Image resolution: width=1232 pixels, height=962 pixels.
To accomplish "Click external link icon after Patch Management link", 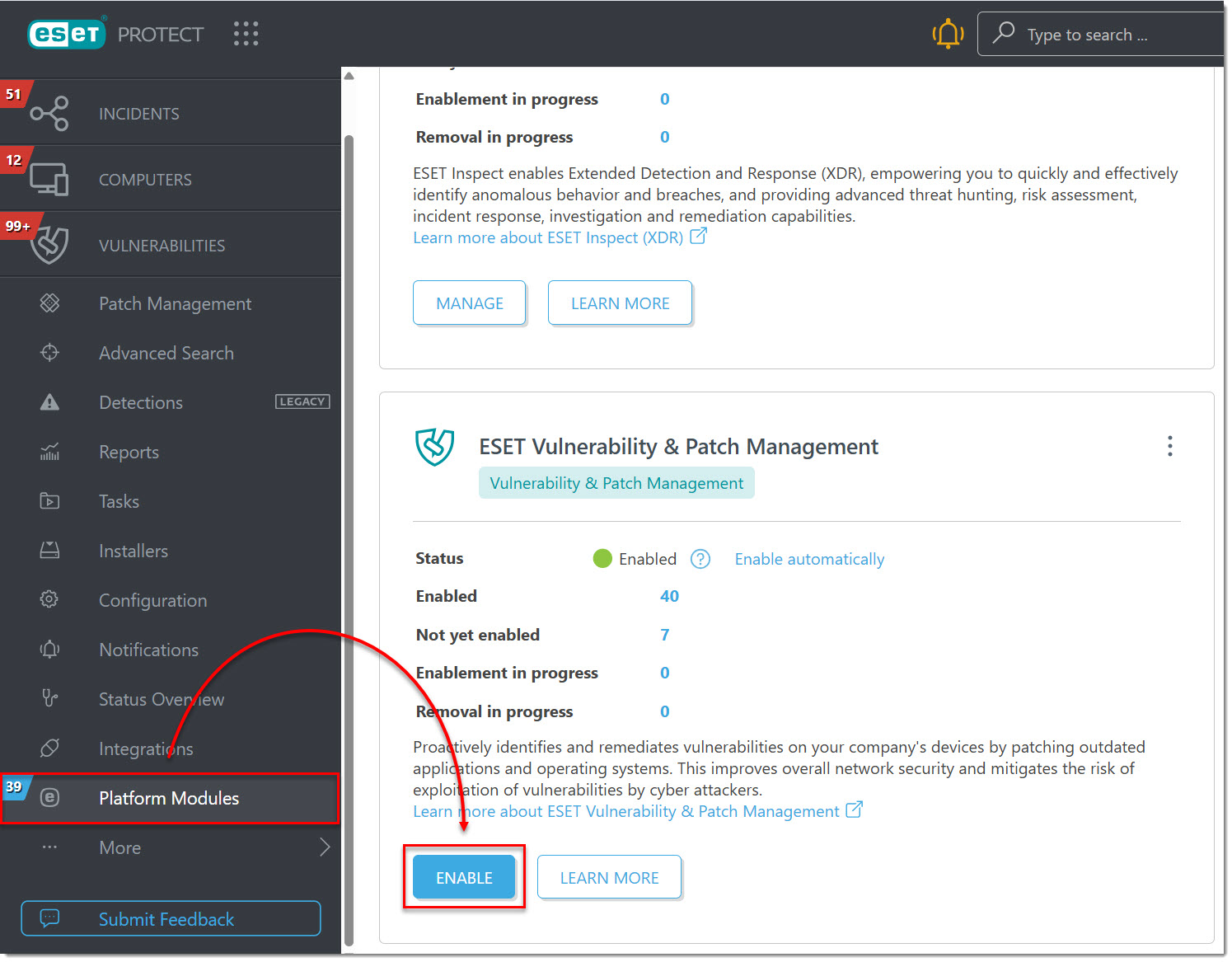I will (855, 810).
